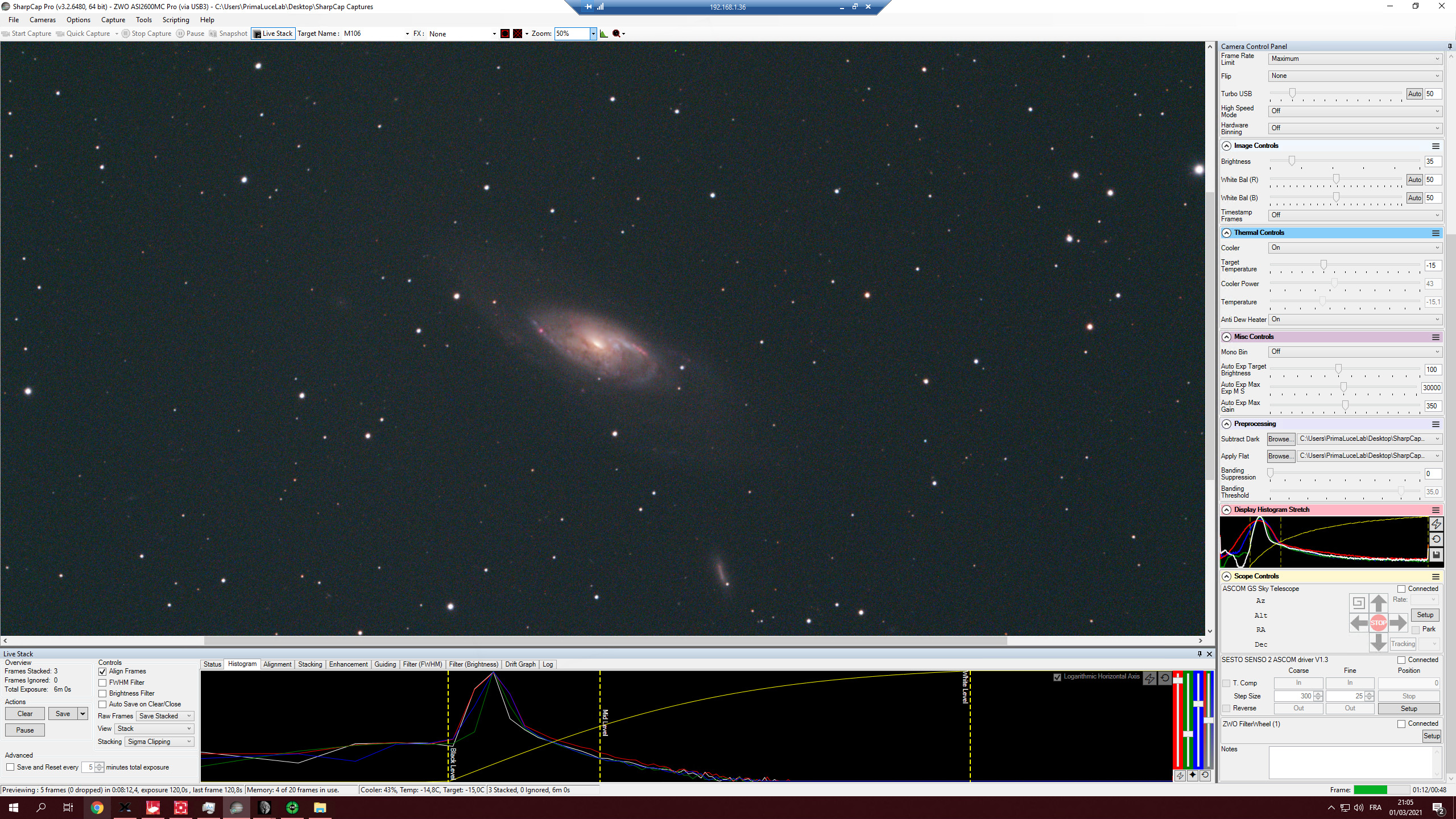Screen dimensions: 1456x819
Task: Open the Flip dropdown
Action: [1355, 76]
